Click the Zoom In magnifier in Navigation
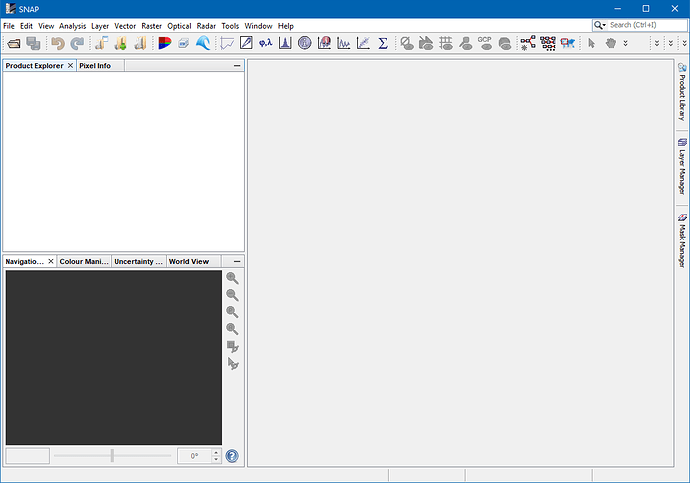The height and width of the screenshot is (483, 690). click(x=232, y=278)
